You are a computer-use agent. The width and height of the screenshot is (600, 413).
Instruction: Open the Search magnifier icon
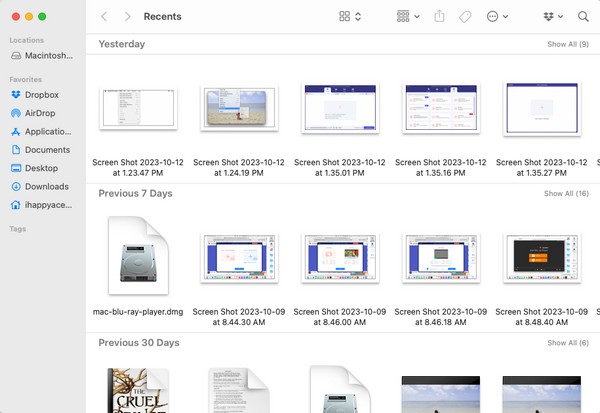tap(583, 17)
